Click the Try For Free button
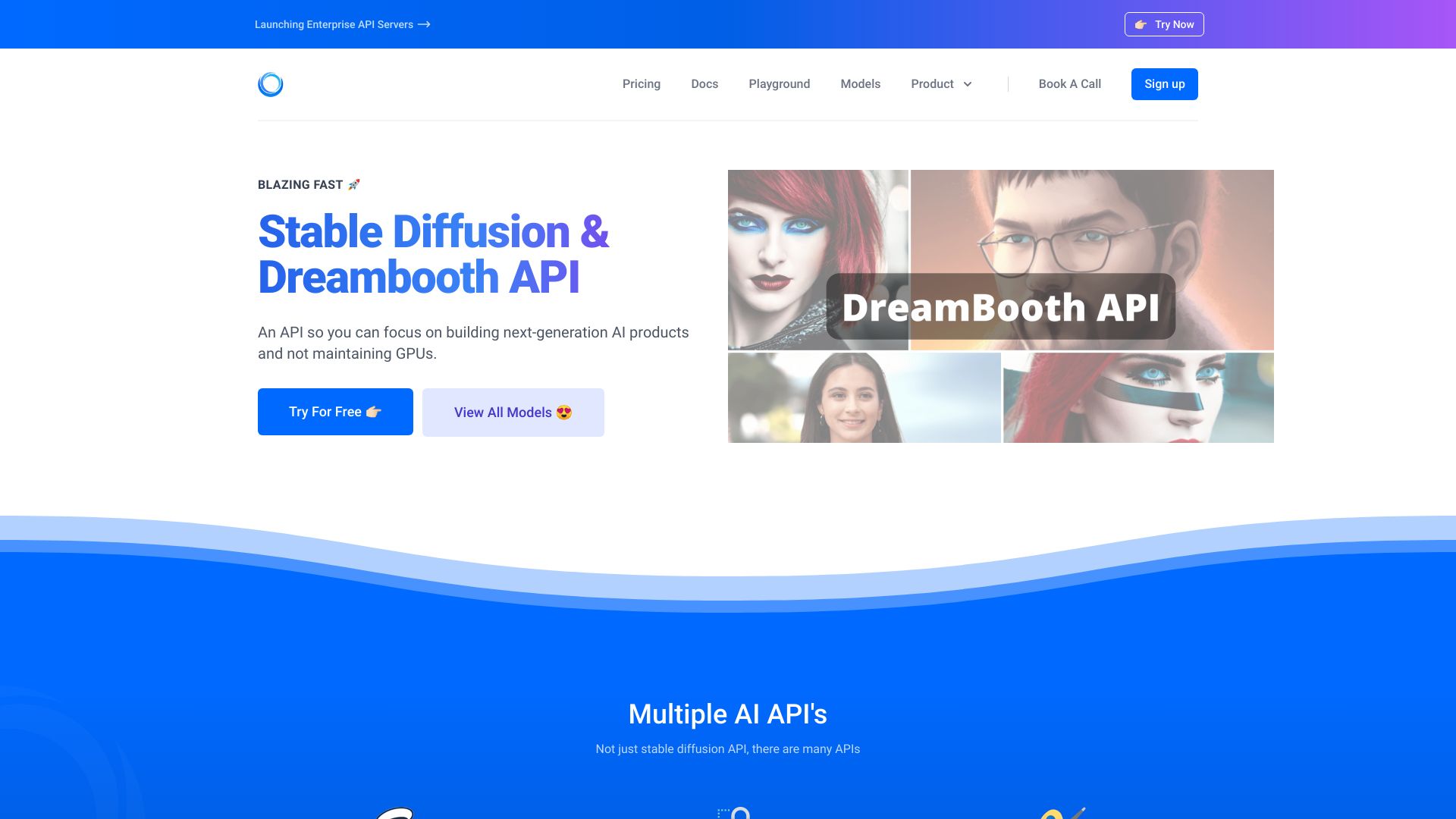The width and height of the screenshot is (1456, 819). [x=335, y=411]
